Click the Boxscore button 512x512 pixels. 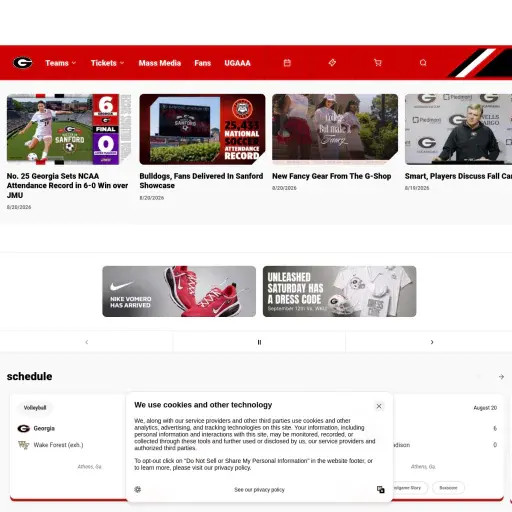[448, 488]
